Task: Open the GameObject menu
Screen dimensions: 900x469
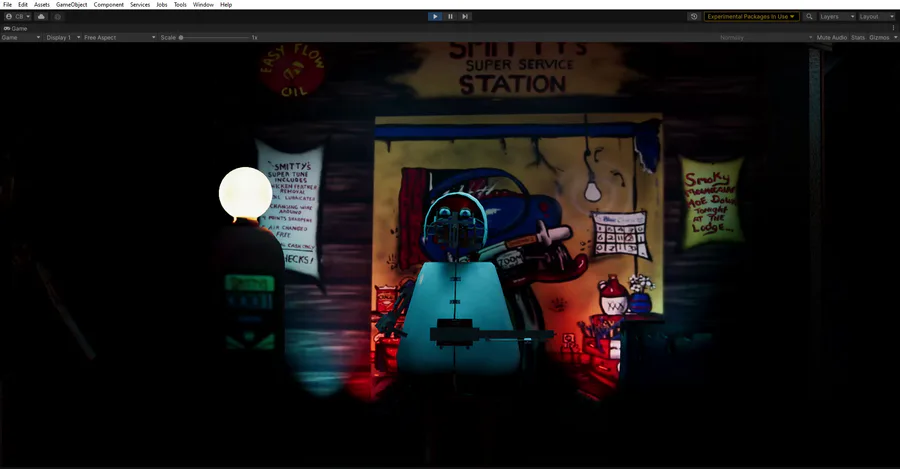Action: [x=72, y=5]
